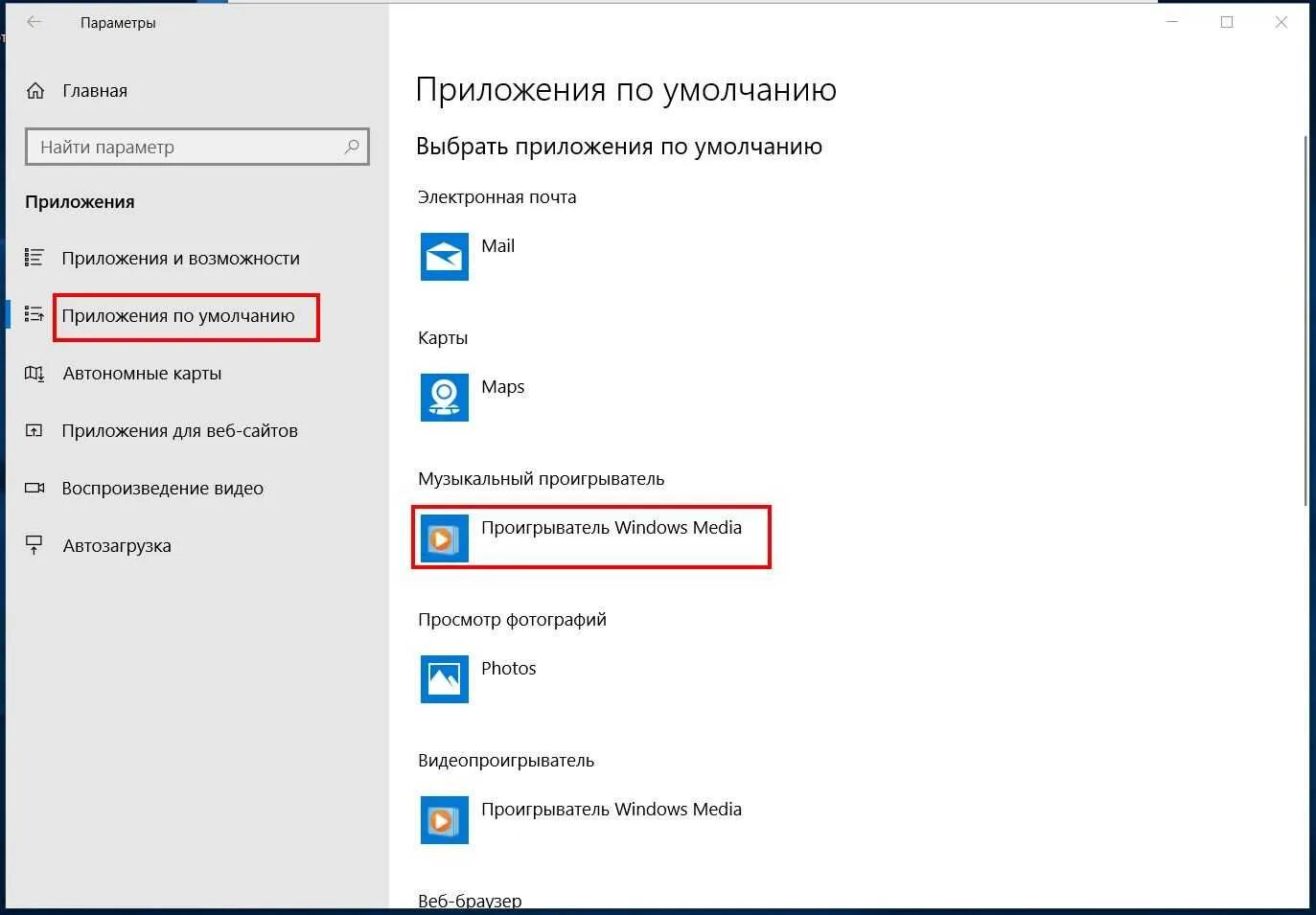The image size is (1316, 915).
Task: Open Автозагрузка section
Action: (117, 546)
